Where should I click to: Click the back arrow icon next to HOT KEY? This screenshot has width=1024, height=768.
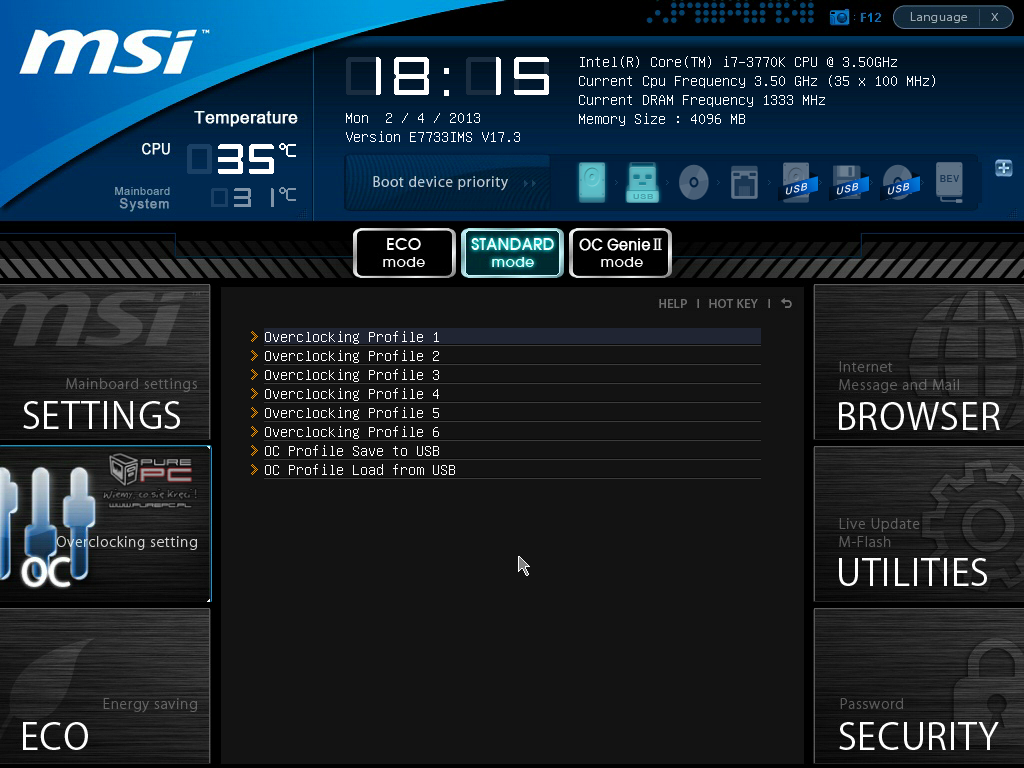coord(786,304)
